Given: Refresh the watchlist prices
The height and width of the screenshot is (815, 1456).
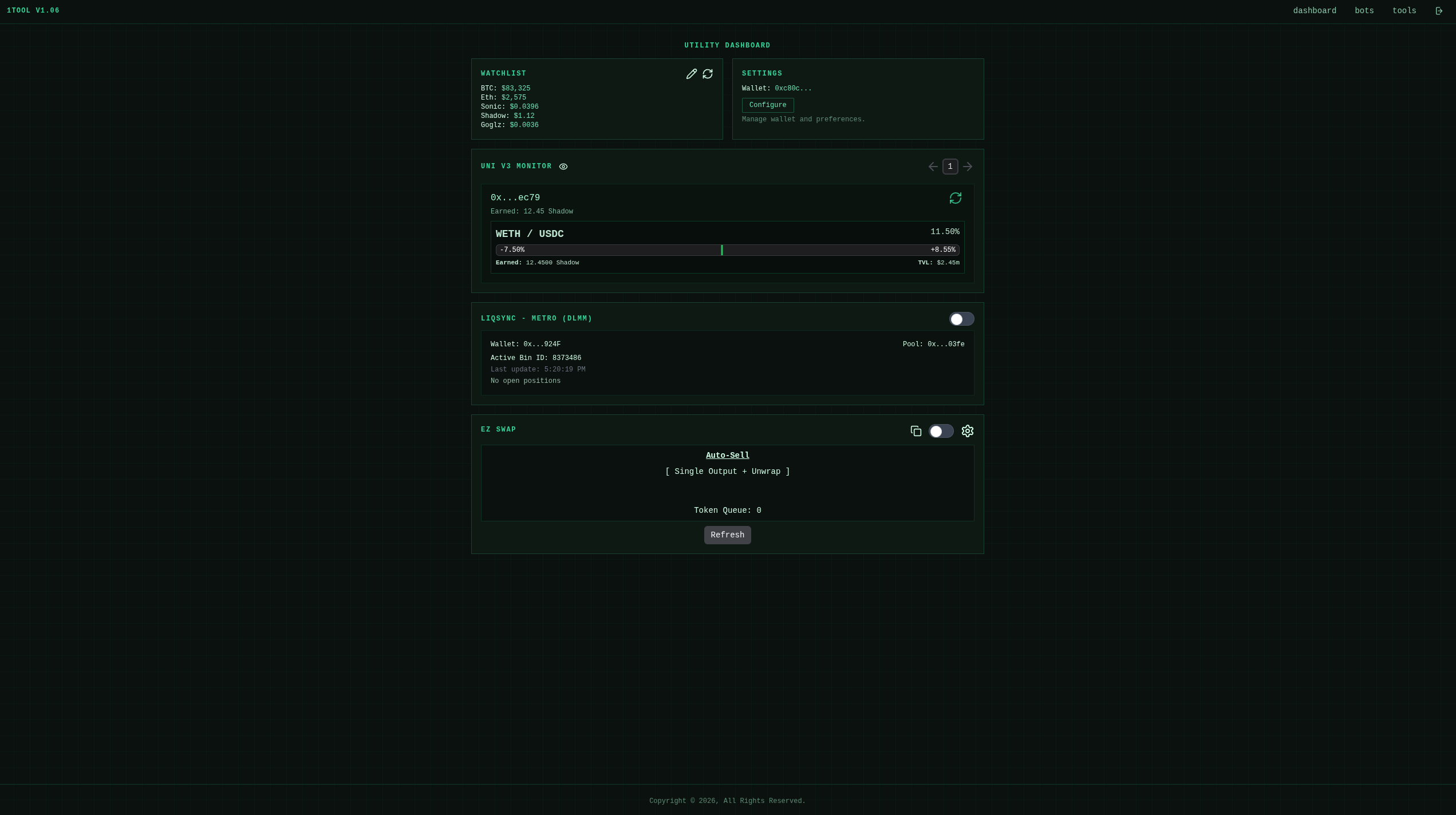Looking at the screenshot, I should (708, 74).
